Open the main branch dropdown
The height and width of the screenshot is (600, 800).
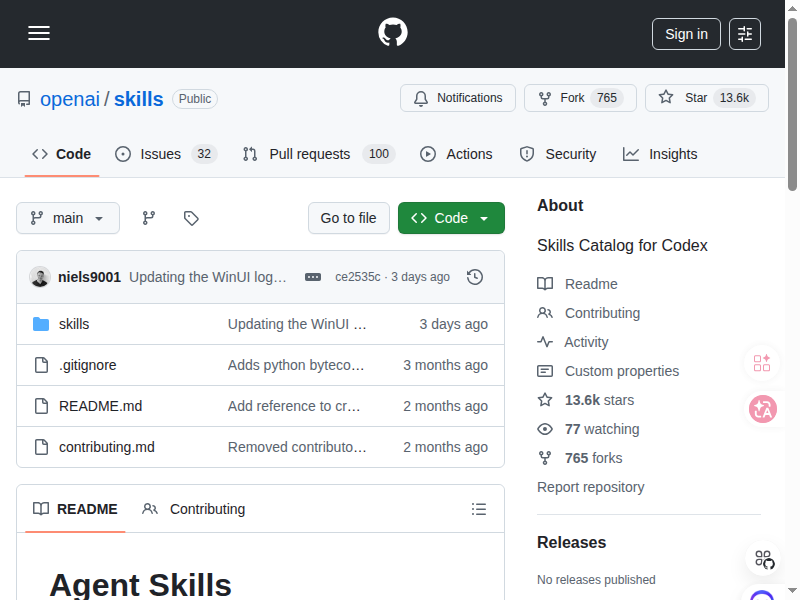click(x=68, y=218)
